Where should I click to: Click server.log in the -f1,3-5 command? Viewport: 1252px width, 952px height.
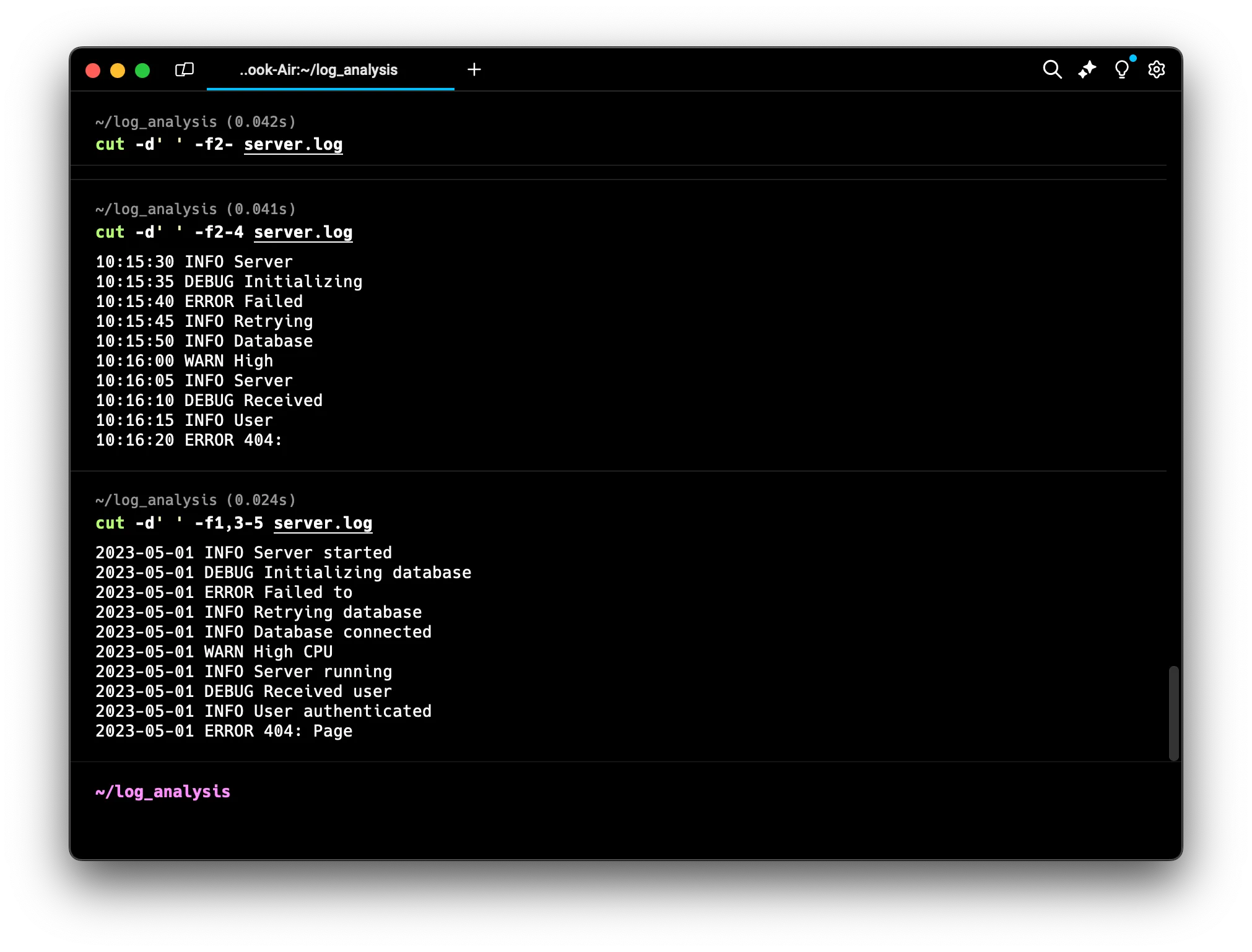[323, 523]
